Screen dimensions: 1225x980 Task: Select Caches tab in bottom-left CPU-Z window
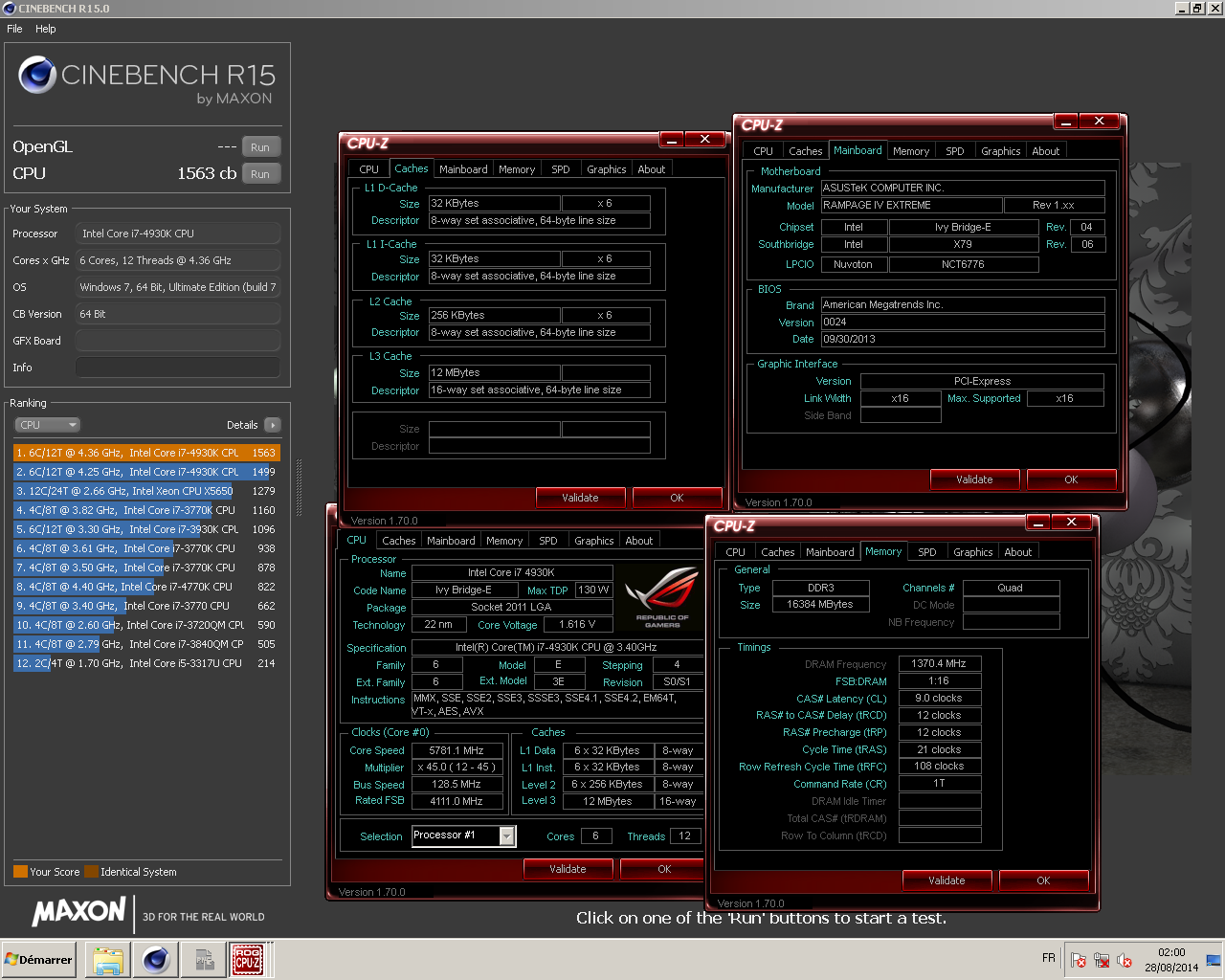pos(399,541)
